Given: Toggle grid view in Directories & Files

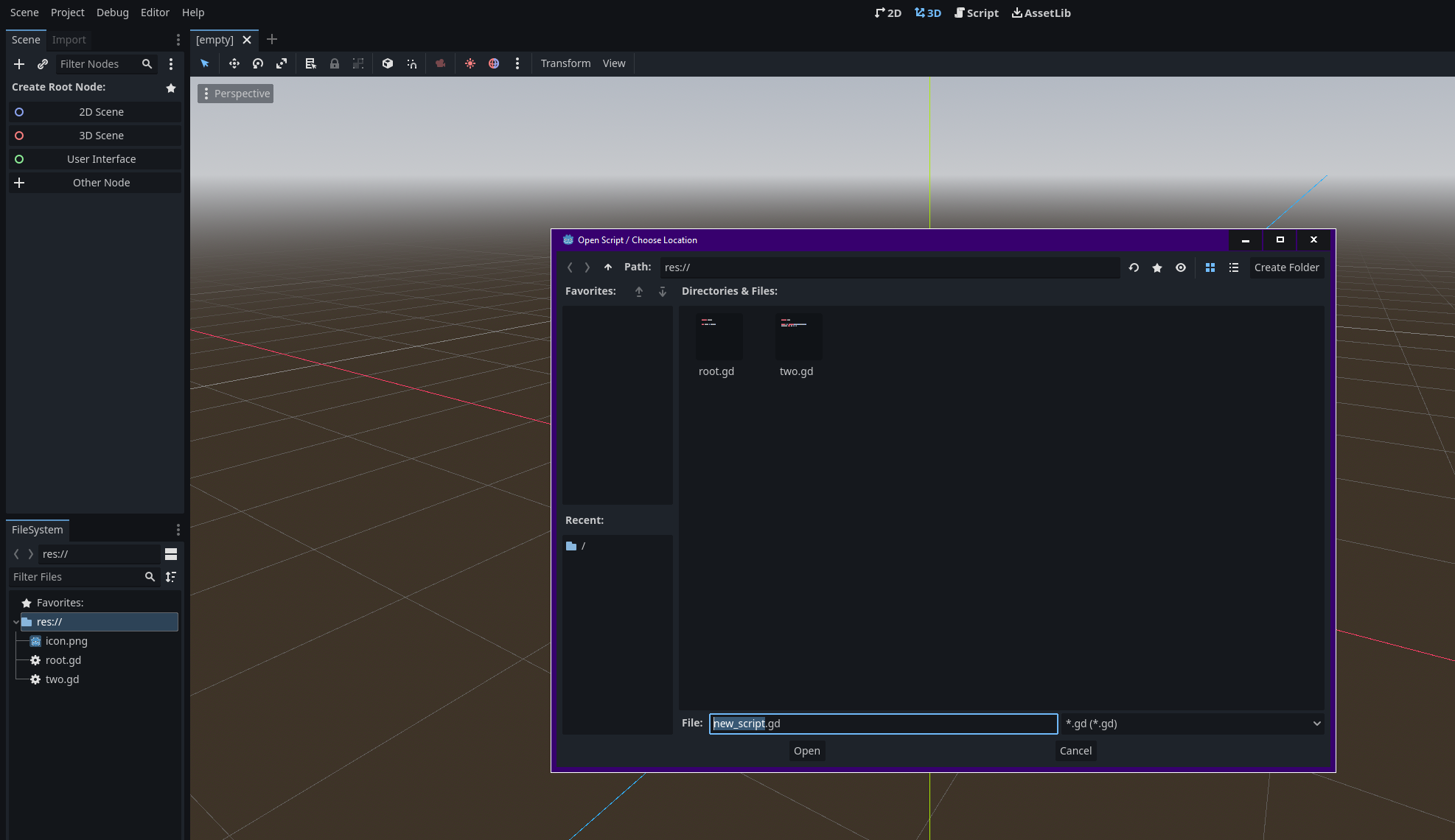Looking at the screenshot, I should (1210, 267).
